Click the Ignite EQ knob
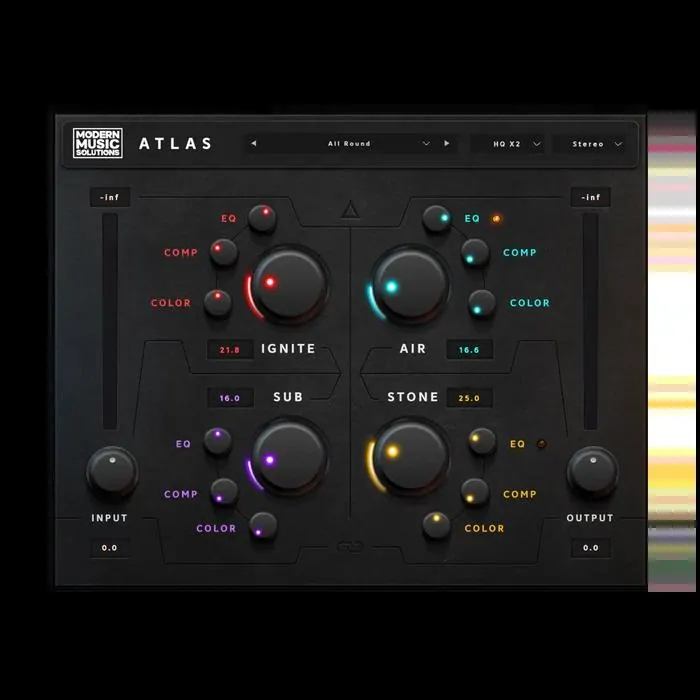This screenshot has width=700, height=700. [x=262, y=218]
